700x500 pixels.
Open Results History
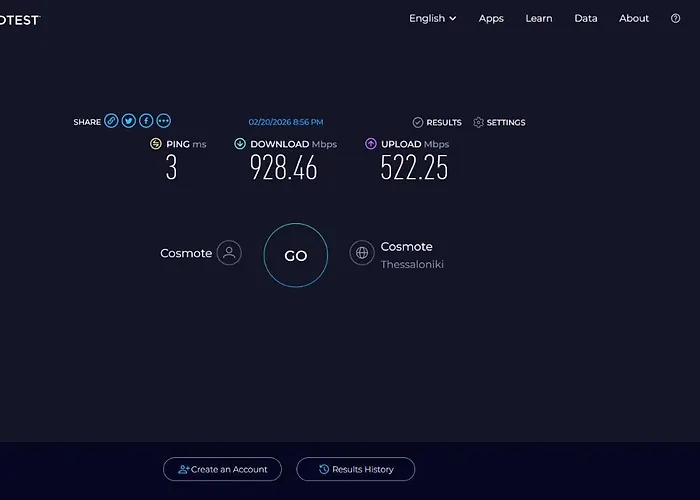point(356,469)
